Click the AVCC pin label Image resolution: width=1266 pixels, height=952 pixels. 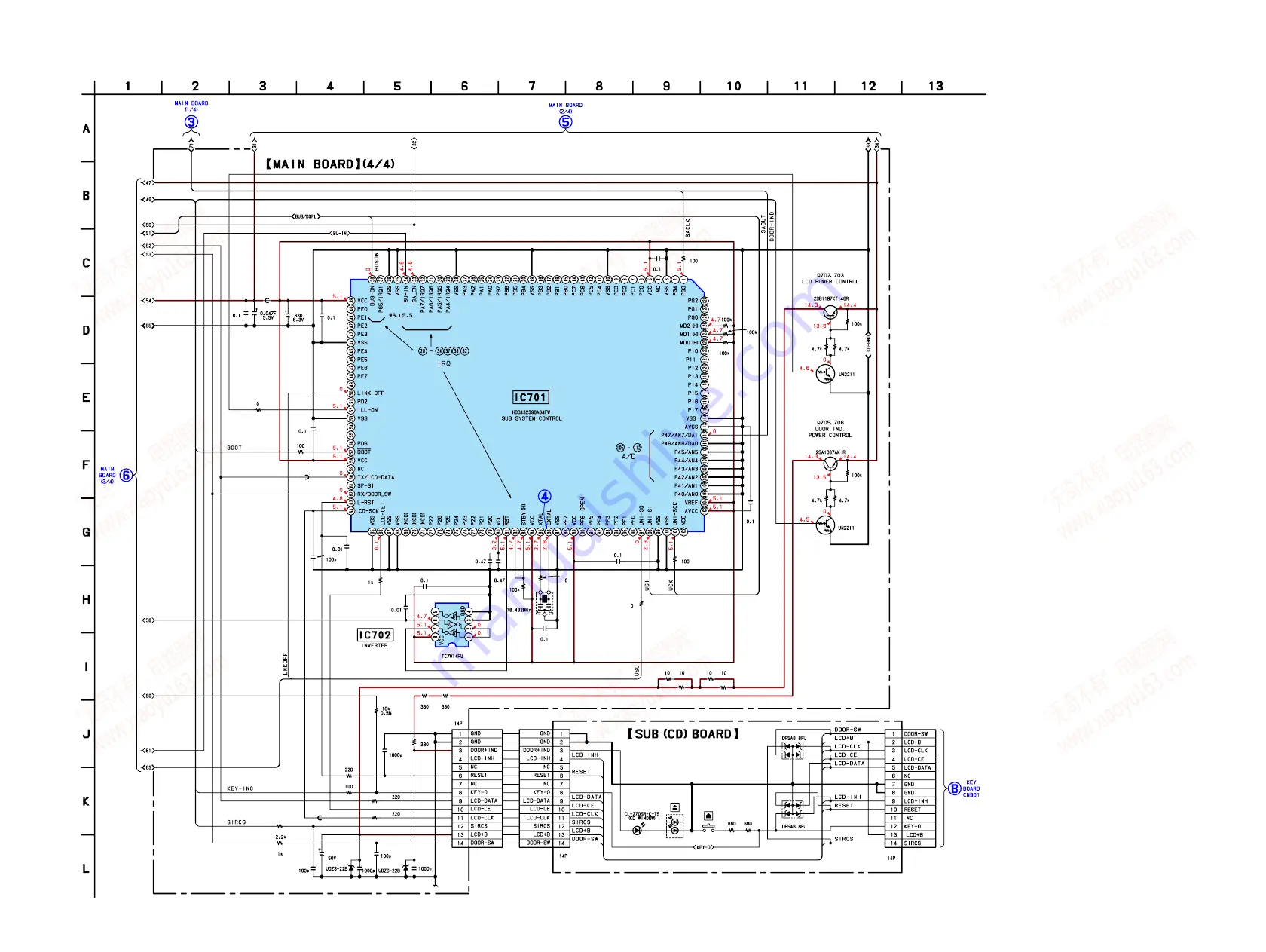(691, 511)
